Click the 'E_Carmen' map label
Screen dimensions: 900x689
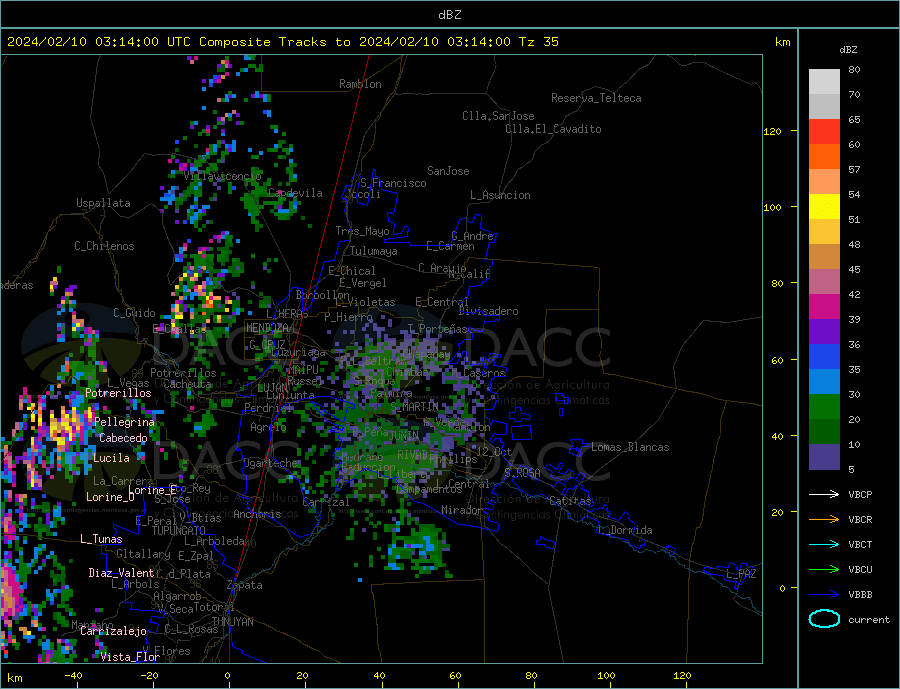450,246
